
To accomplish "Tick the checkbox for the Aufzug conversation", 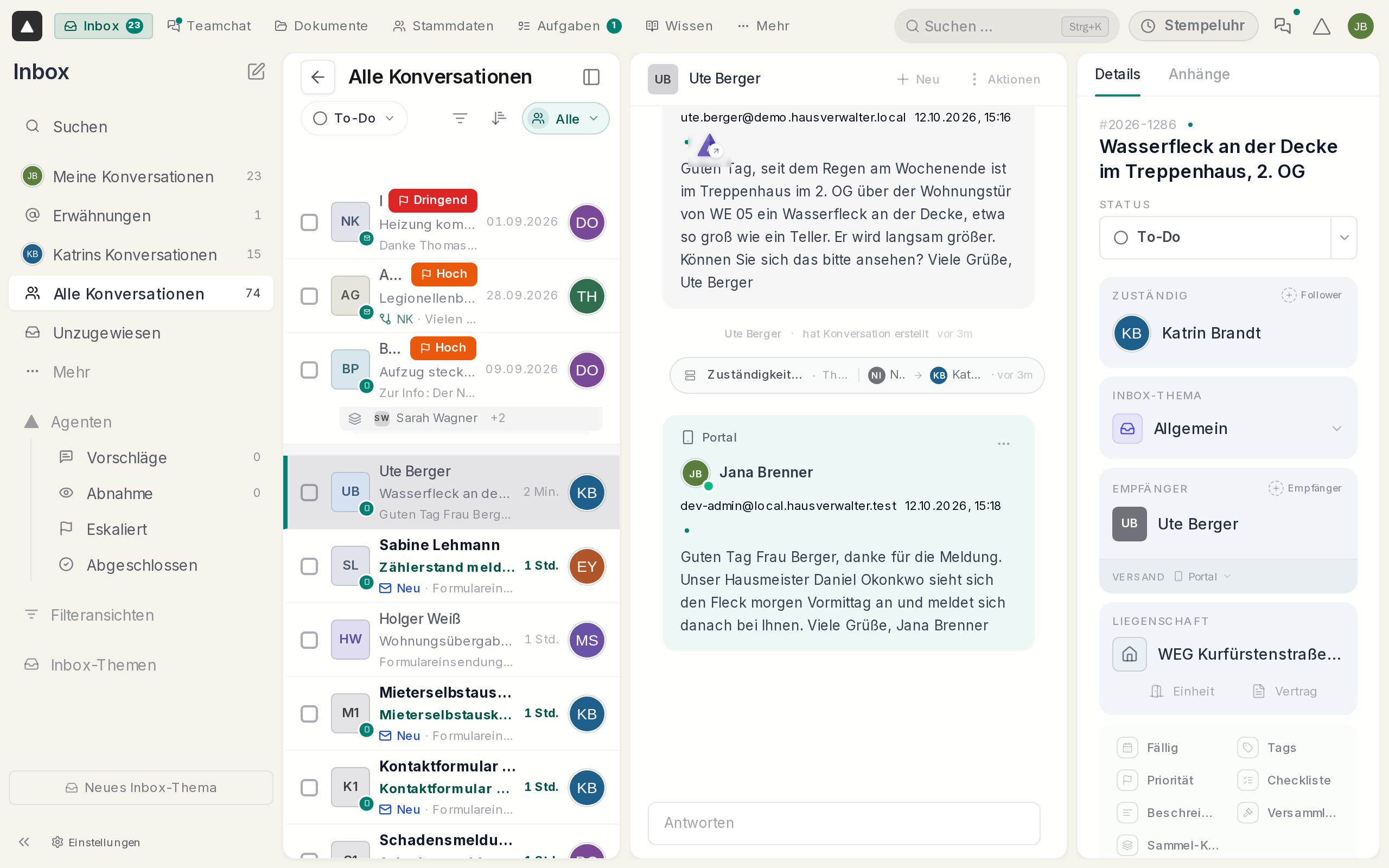I will pos(309,369).
